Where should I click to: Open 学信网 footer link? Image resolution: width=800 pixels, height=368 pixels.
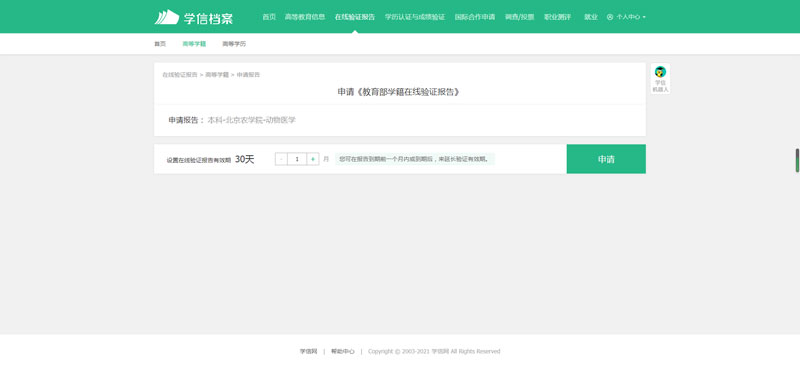pyautogui.click(x=308, y=351)
